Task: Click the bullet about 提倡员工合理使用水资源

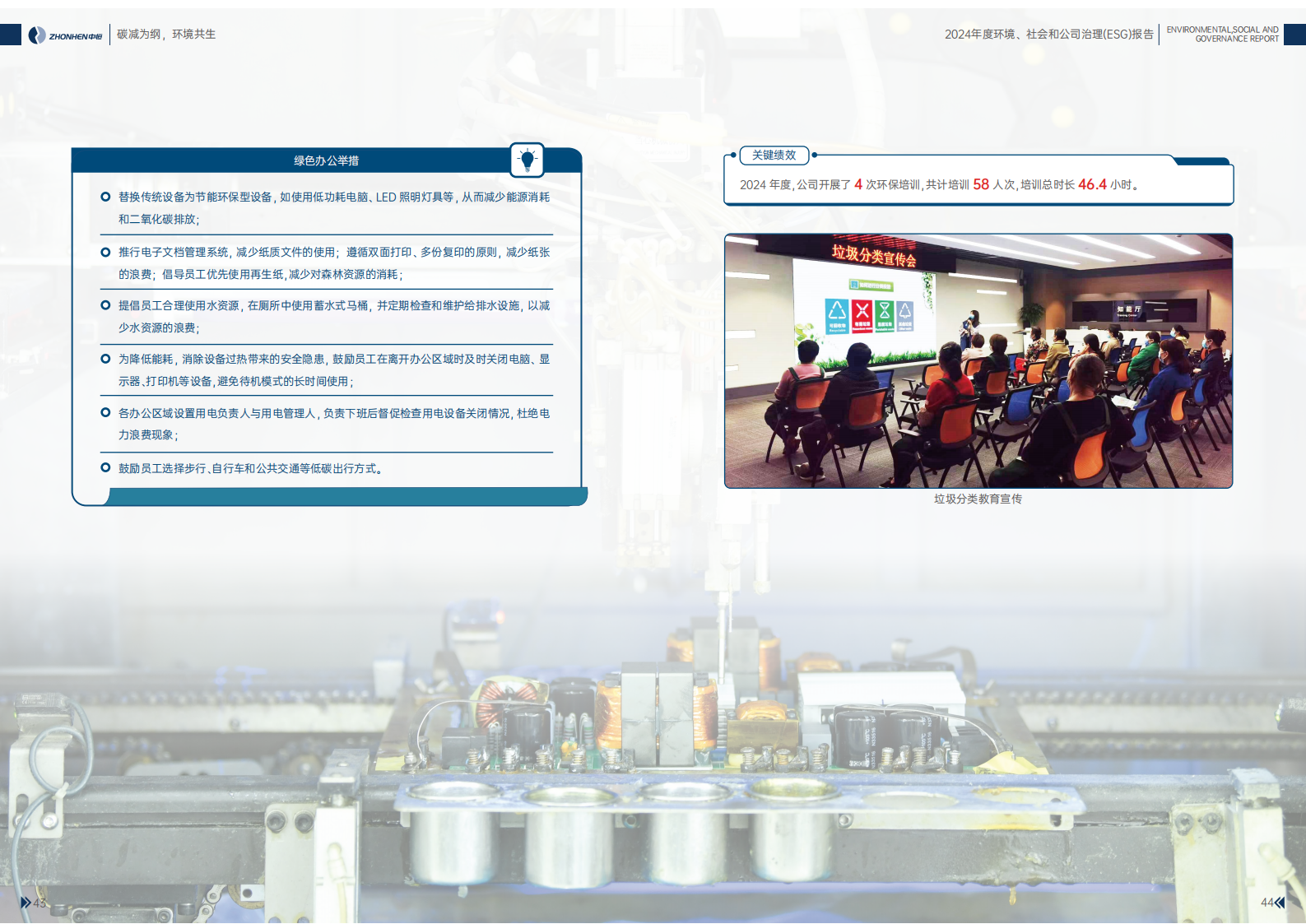Action: coord(334,317)
